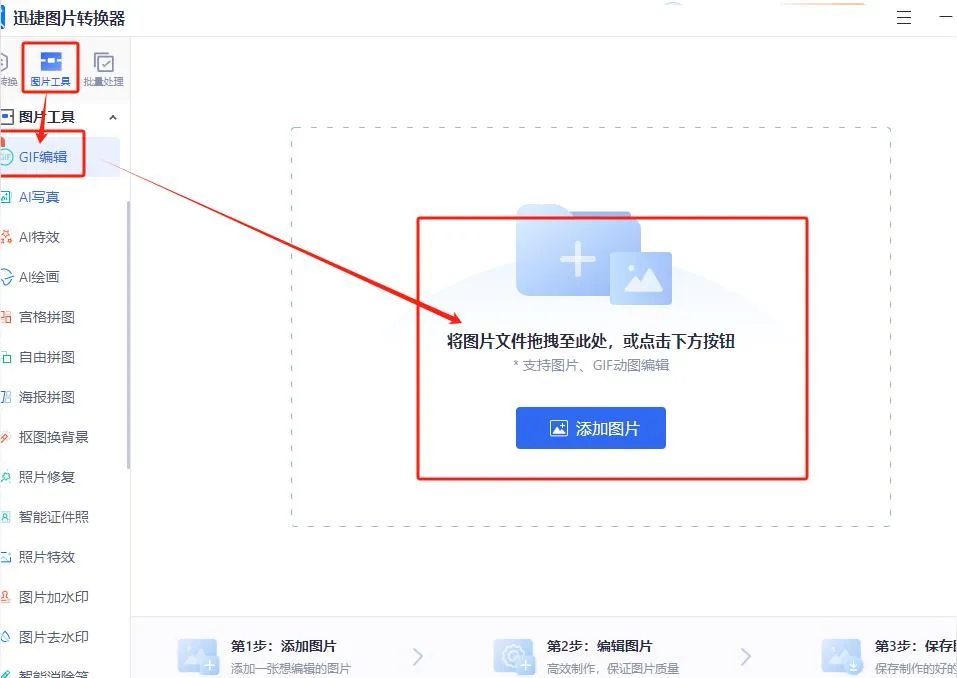The width and height of the screenshot is (957, 678).
Task: Collapse the 图片工具 sidebar section
Action: click(112, 117)
